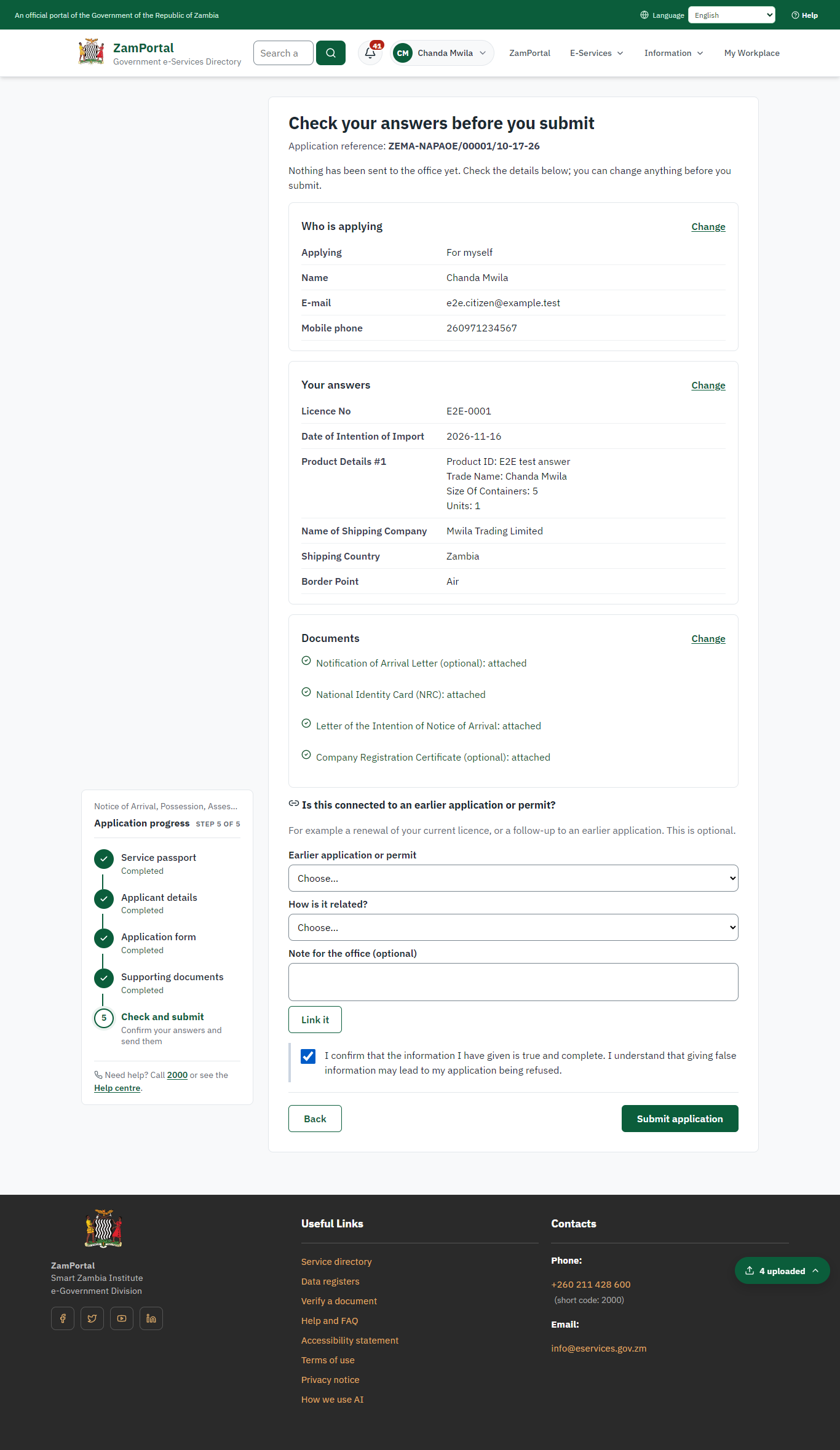Click the Supporting documents completed checkmark
This screenshot has height=1450, width=840.
pos(104,978)
